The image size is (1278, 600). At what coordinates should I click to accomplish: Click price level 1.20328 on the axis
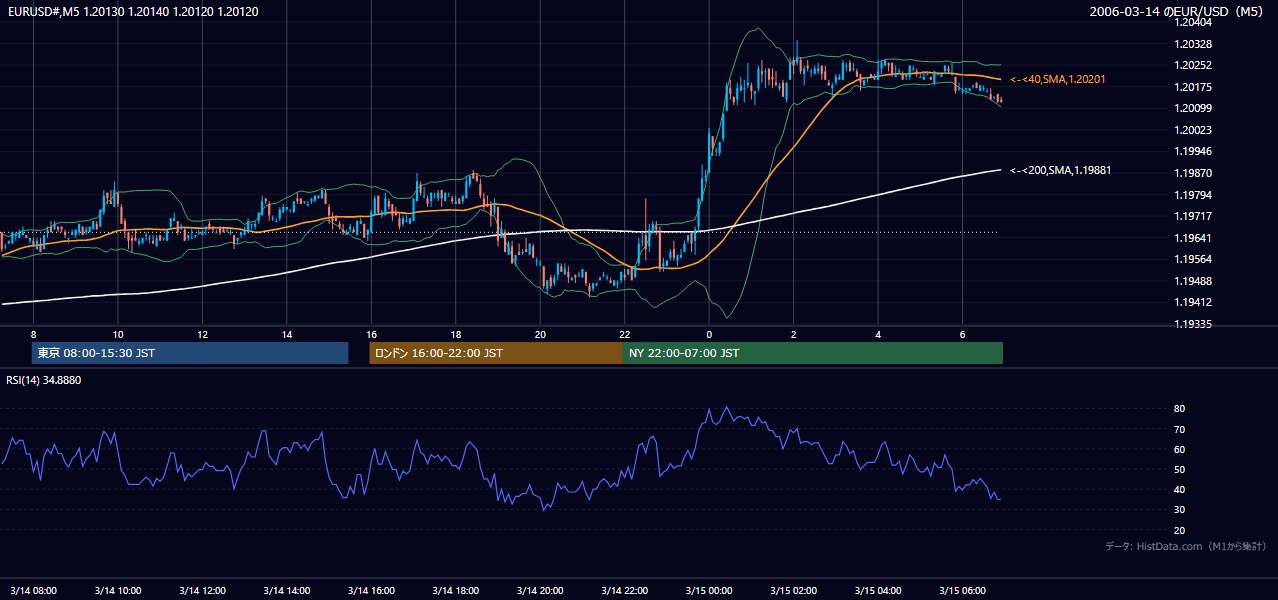tap(1193, 45)
